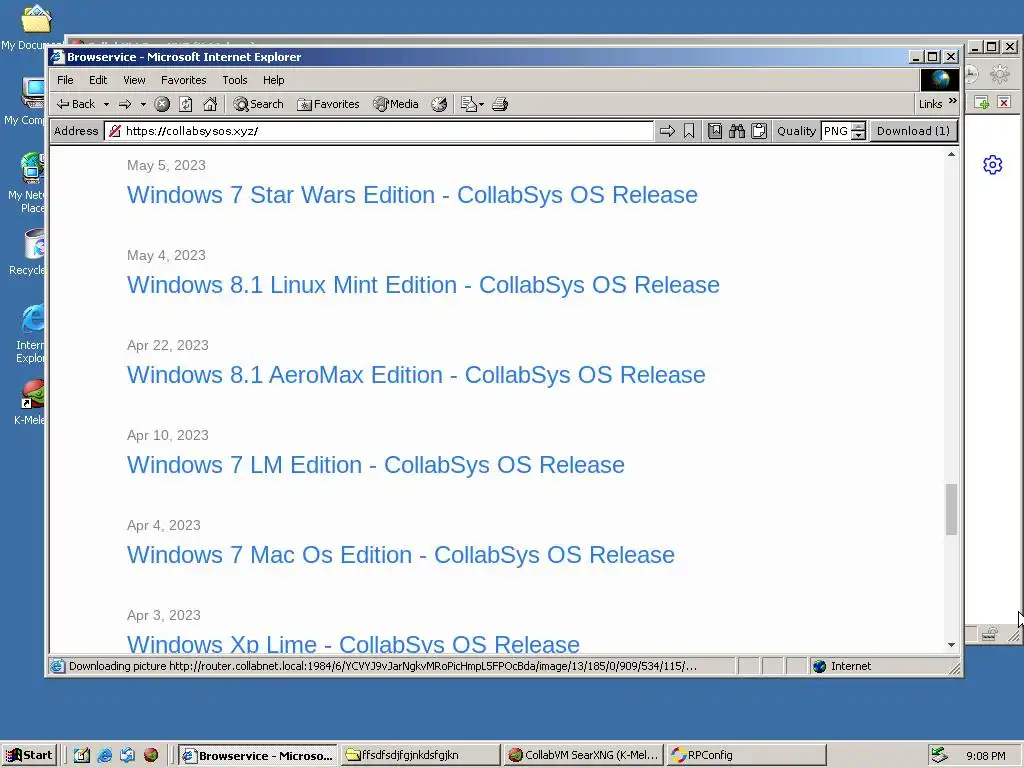Decrease Quality with the down stepper arrow
The width and height of the screenshot is (1024, 768).
859,136
